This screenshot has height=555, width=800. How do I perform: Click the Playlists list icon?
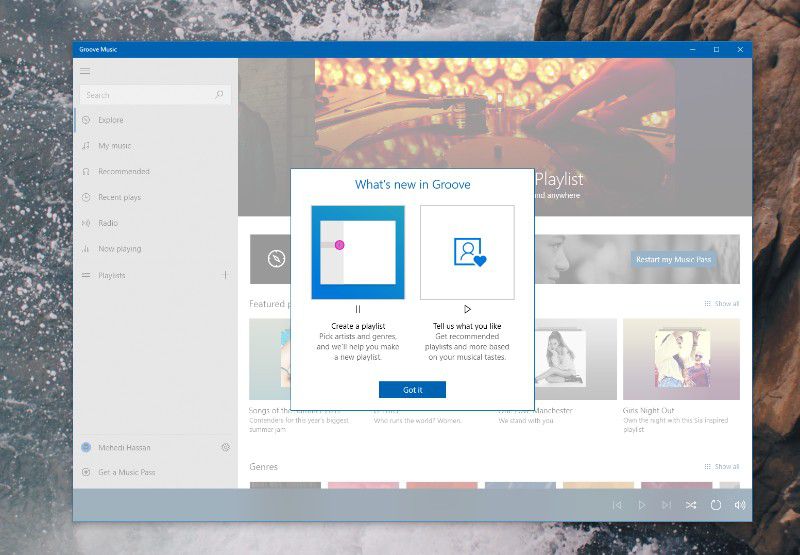pyautogui.click(x=86, y=275)
